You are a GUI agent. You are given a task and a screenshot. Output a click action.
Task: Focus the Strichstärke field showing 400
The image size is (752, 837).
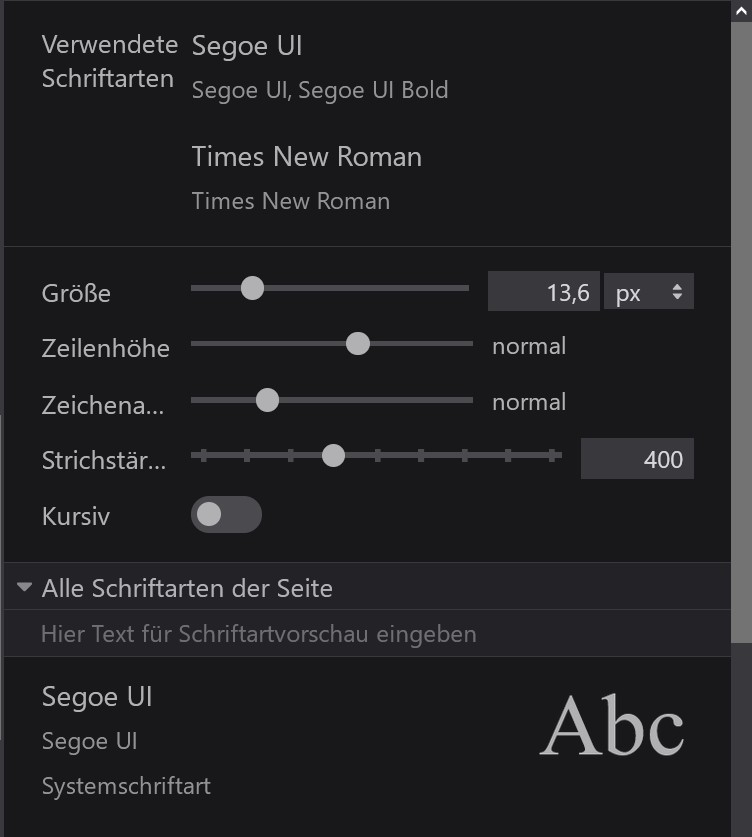pos(637,459)
